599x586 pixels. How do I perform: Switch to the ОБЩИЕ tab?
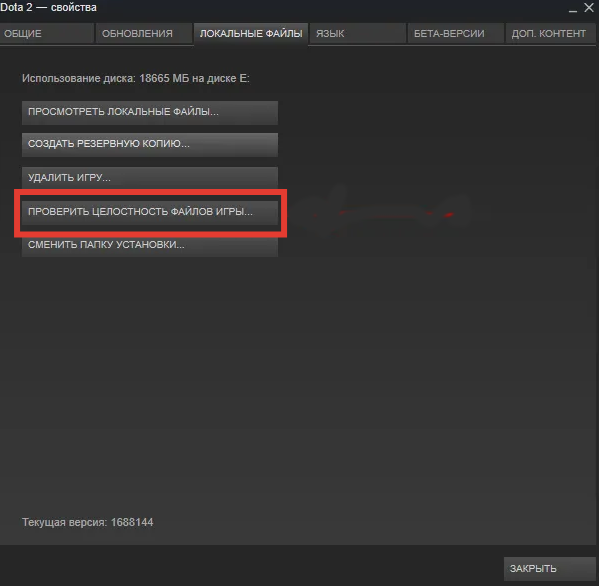47,34
